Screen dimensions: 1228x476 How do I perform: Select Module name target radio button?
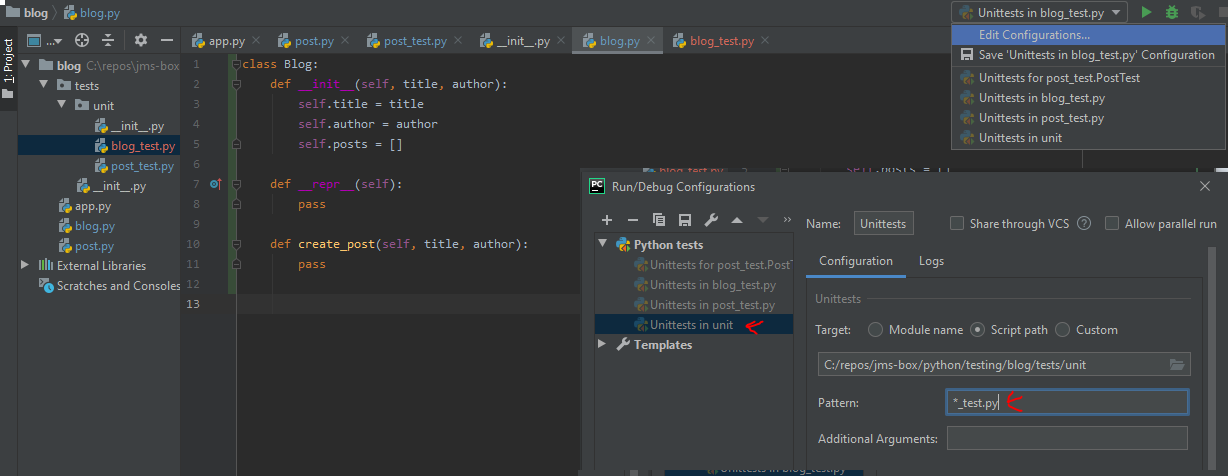tap(876, 330)
